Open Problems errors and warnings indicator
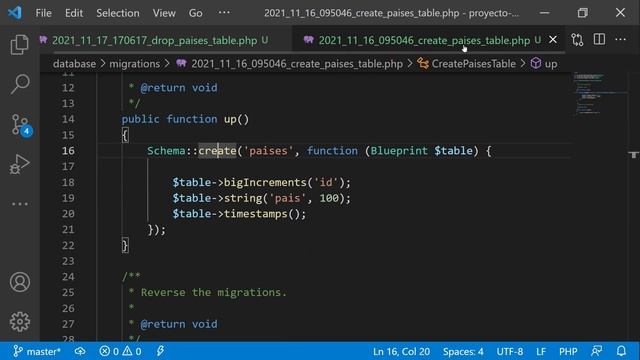640x360 pixels. pos(120,351)
